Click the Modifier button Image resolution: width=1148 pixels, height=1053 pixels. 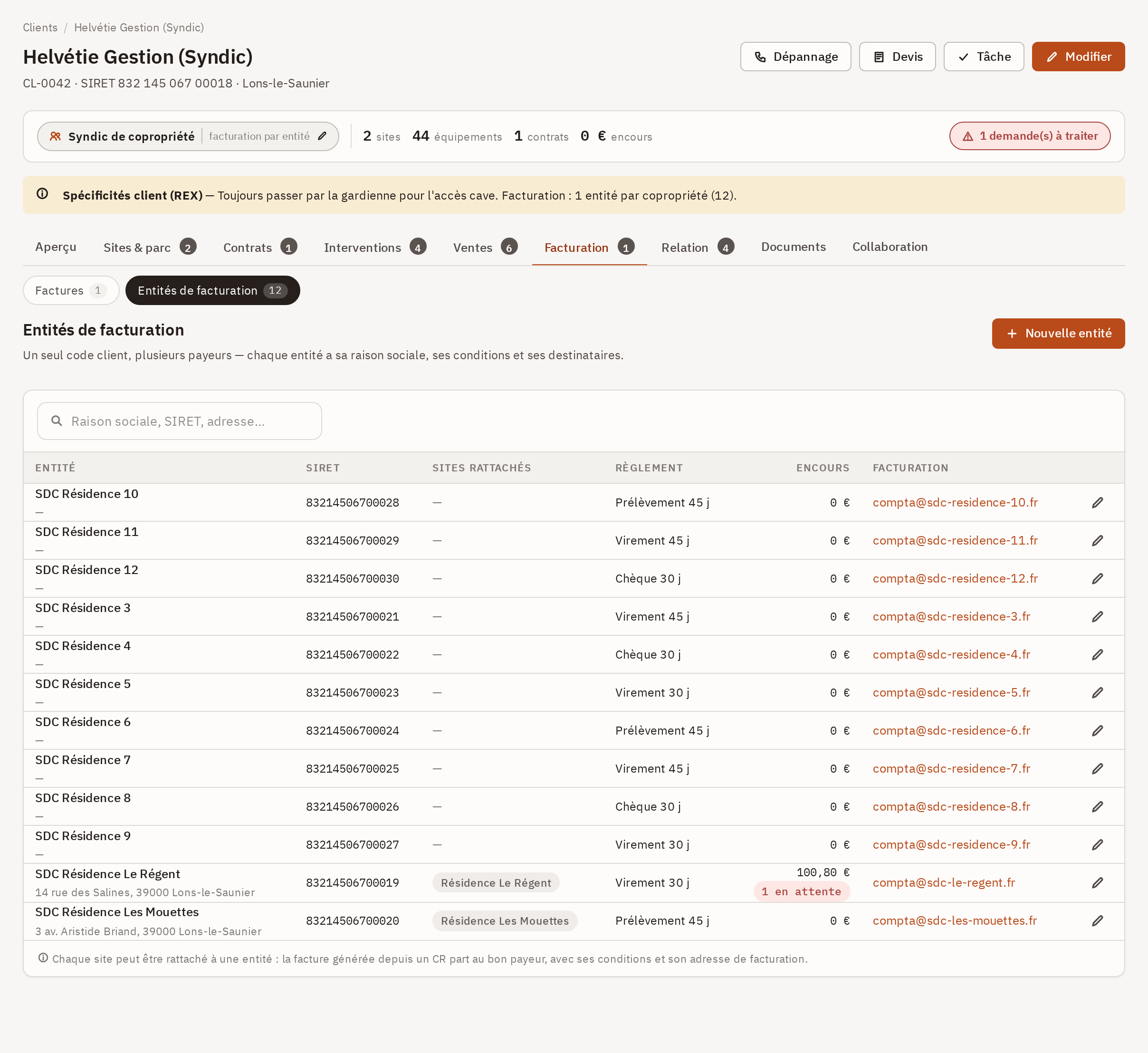(x=1078, y=57)
